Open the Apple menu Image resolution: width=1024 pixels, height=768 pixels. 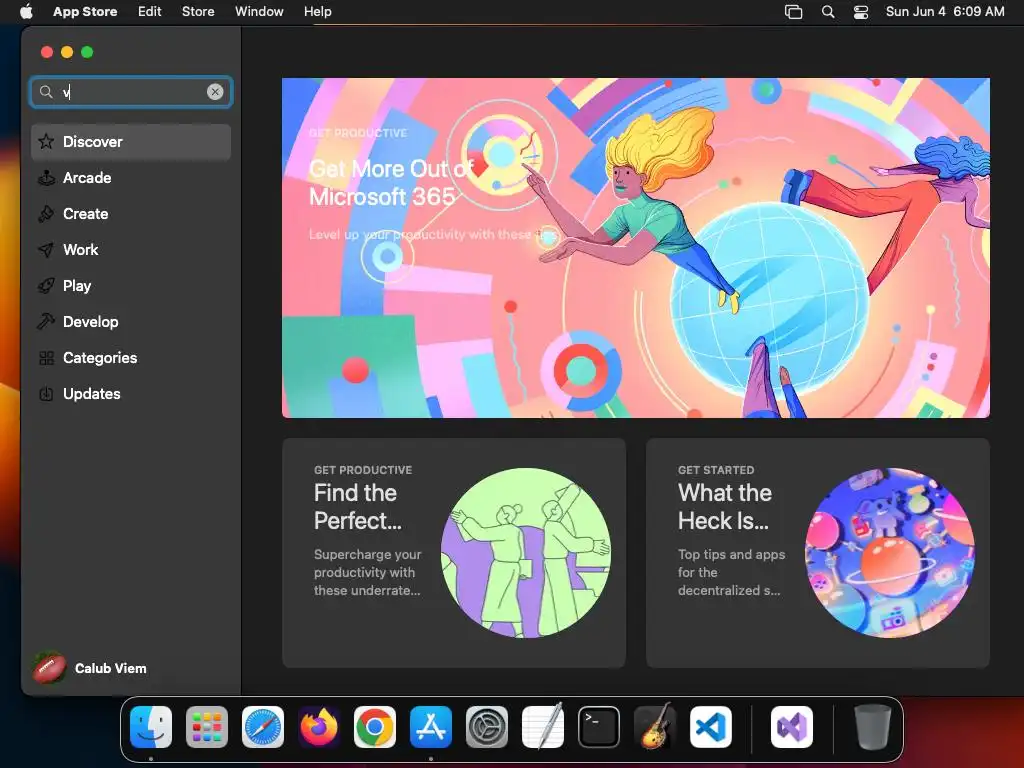pos(26,12)
